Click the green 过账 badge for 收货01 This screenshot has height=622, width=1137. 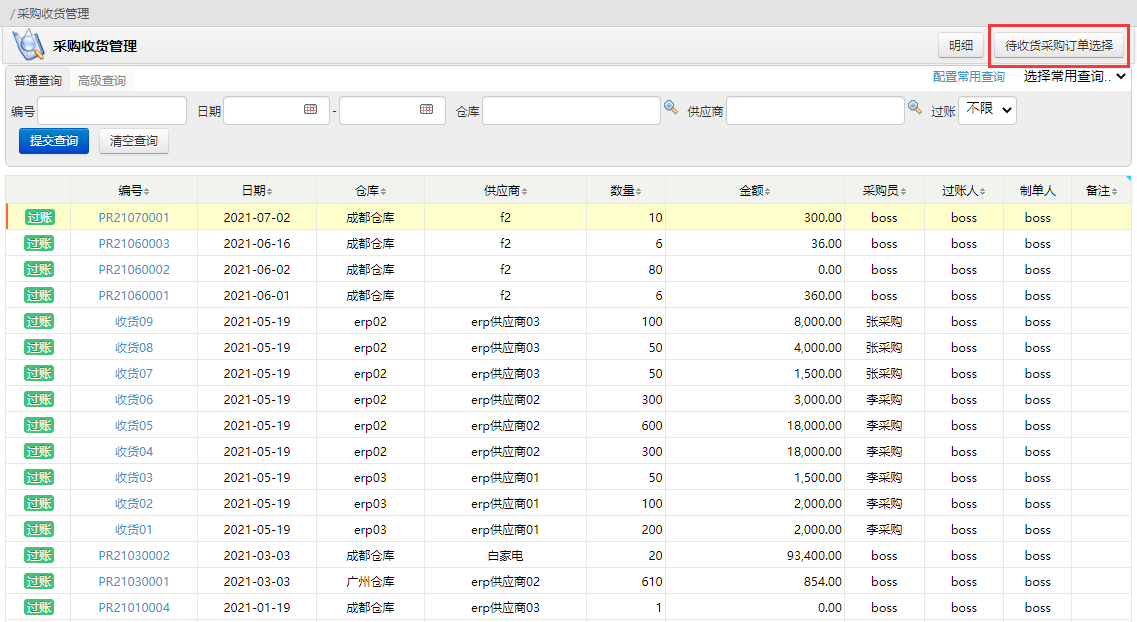tap(39, 530)
